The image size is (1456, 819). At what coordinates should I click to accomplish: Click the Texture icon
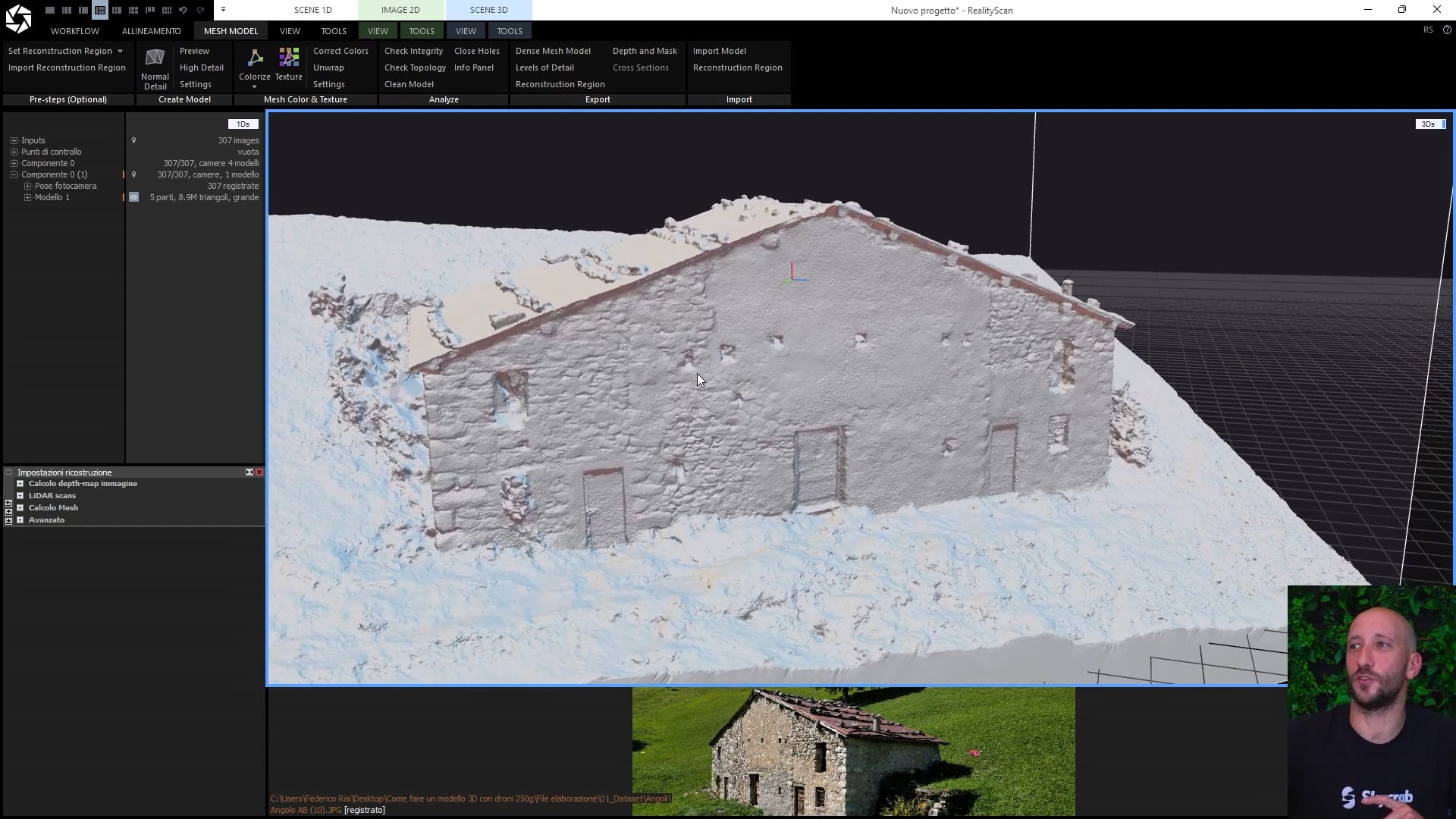click(289, 58)
